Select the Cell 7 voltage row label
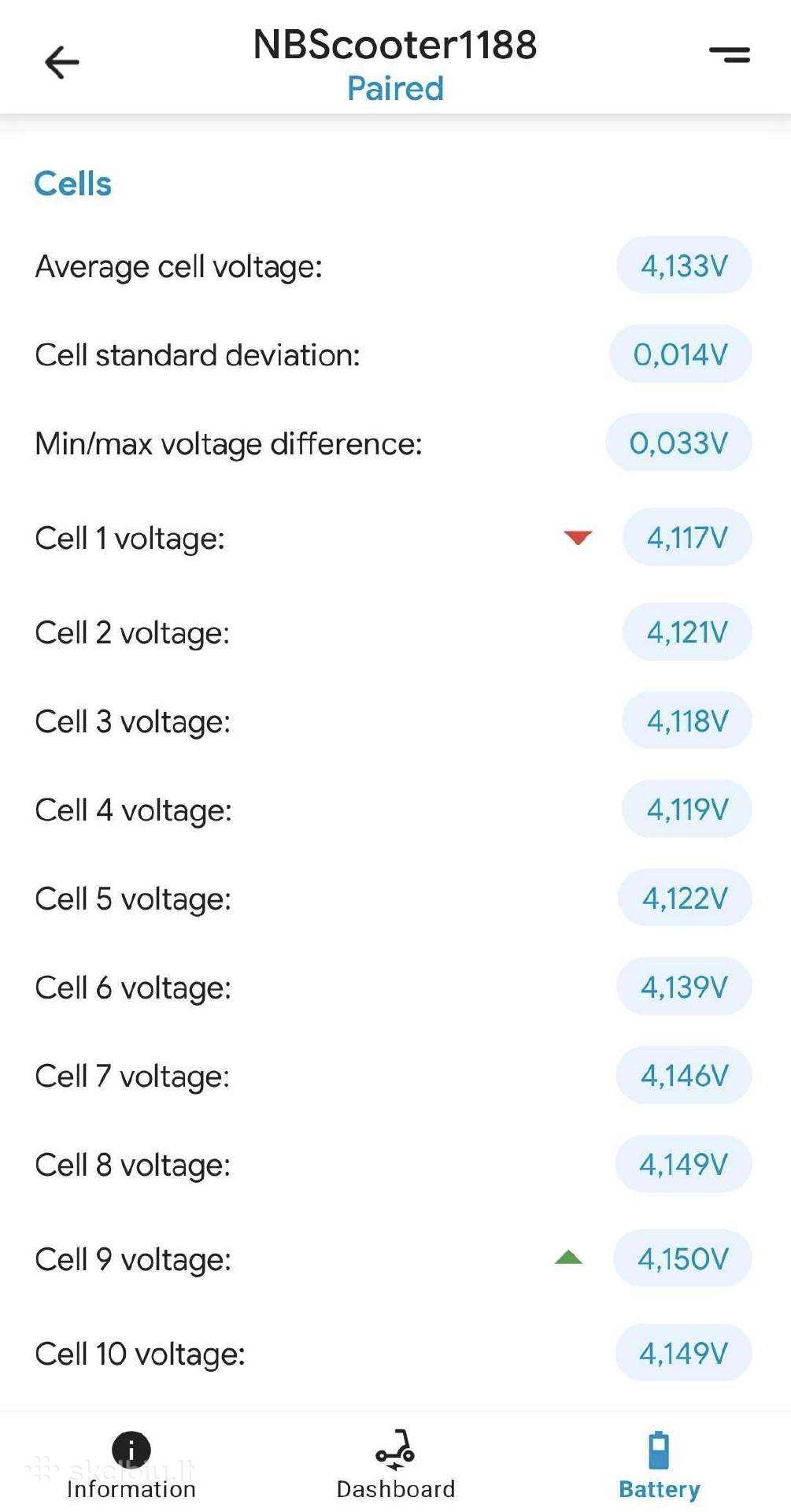Viewport: 791px width, 1512px height. pos(132,1077)
